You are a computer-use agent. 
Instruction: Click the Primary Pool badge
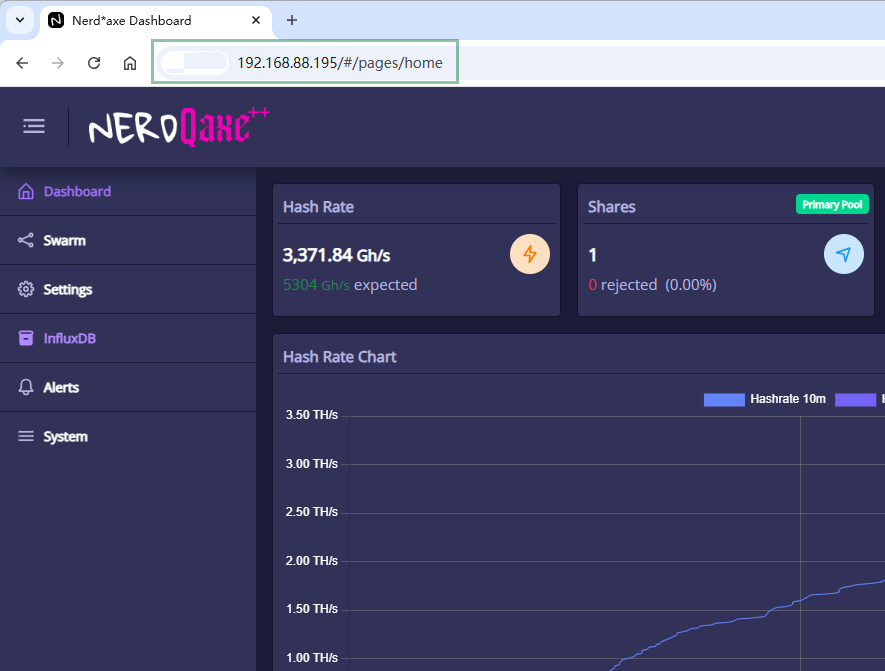[x=832, y=205]
